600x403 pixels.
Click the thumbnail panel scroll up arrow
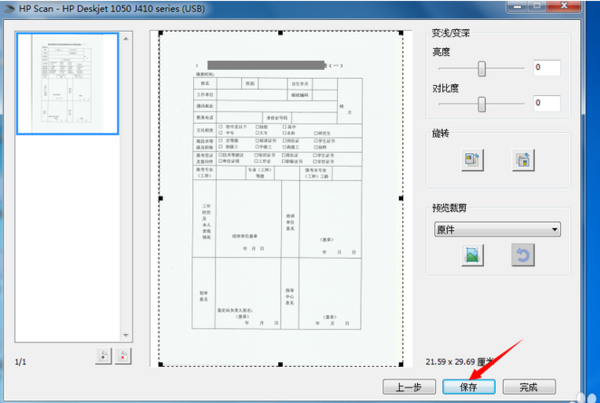tap(126, 37)
